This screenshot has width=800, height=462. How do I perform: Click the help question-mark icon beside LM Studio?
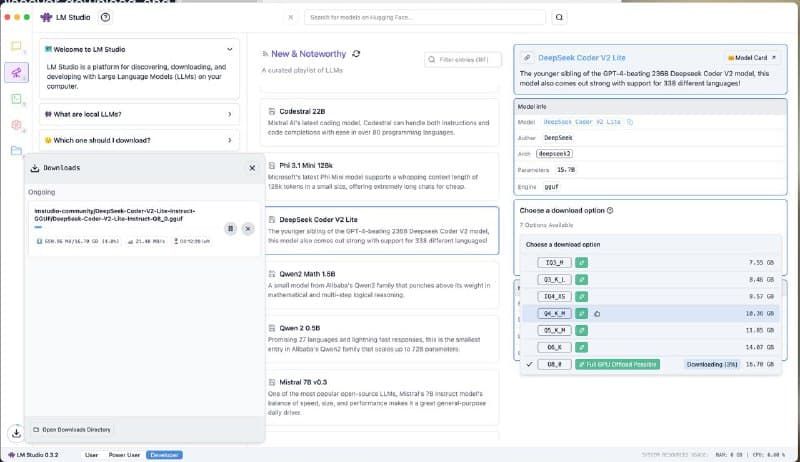pos(105,17)
